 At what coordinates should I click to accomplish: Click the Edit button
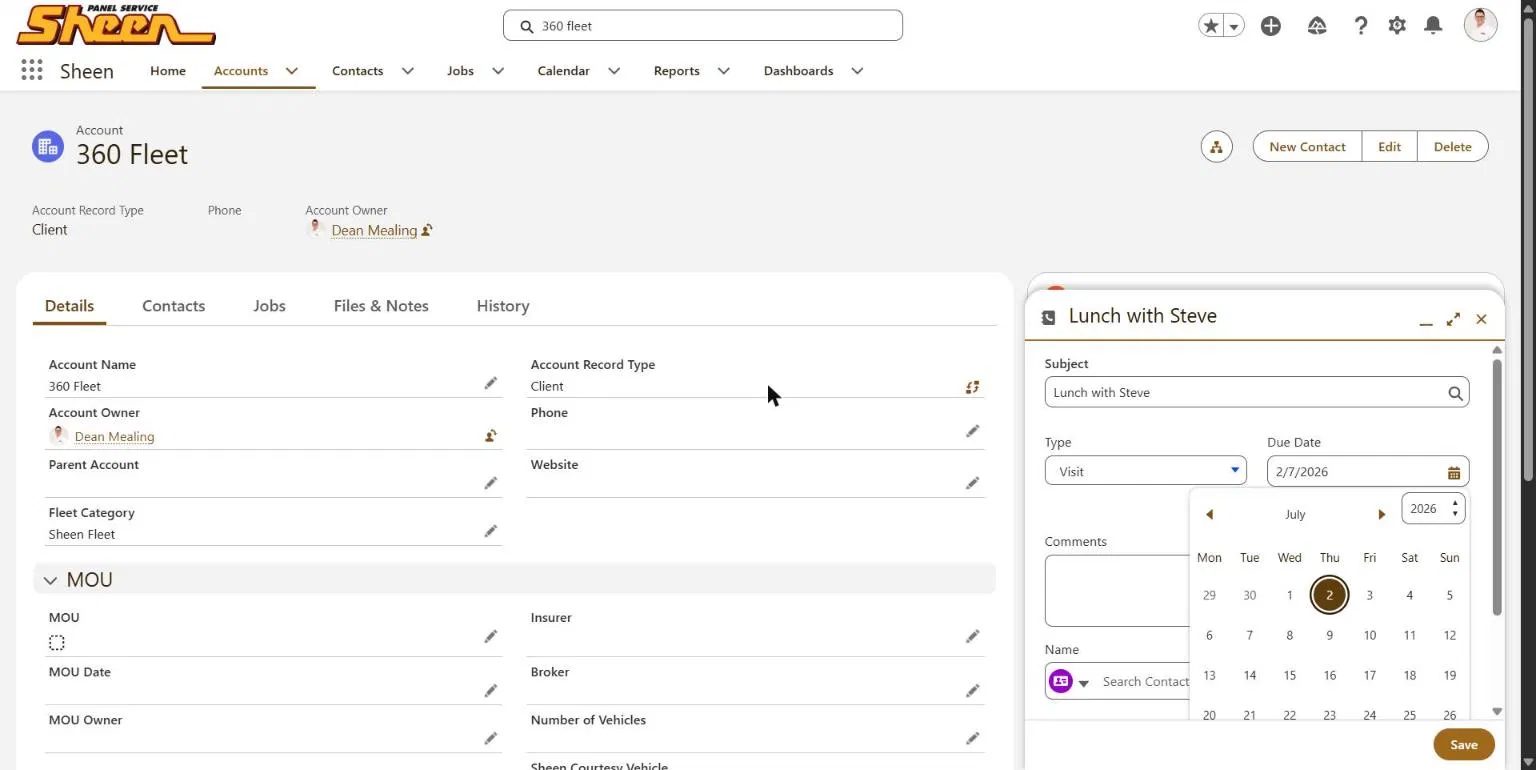(x=1389, y=147)
